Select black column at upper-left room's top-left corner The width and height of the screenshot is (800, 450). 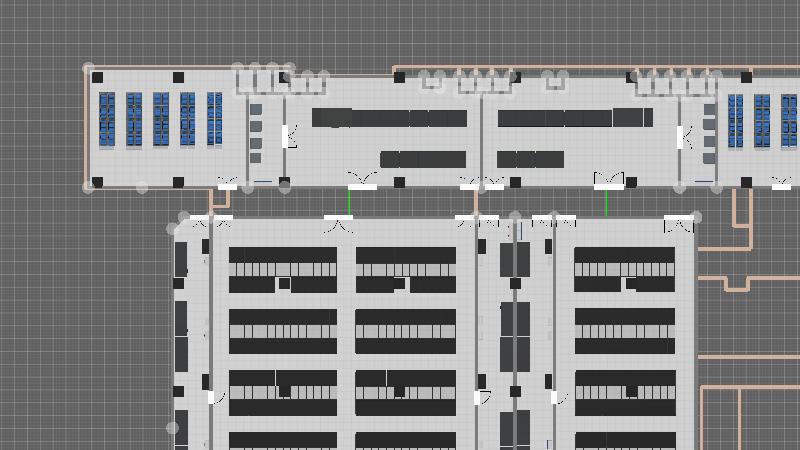[97, 78]
